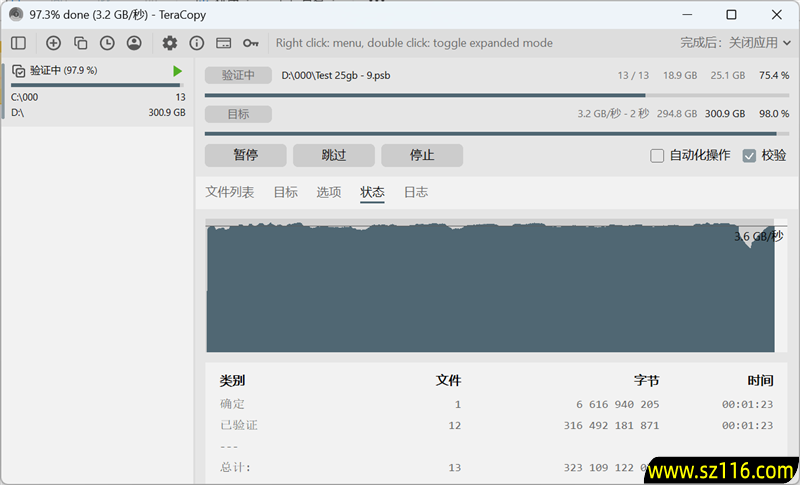Click the 验证中 status button
The height and width of the screenshot is (485, 800).
238,75
